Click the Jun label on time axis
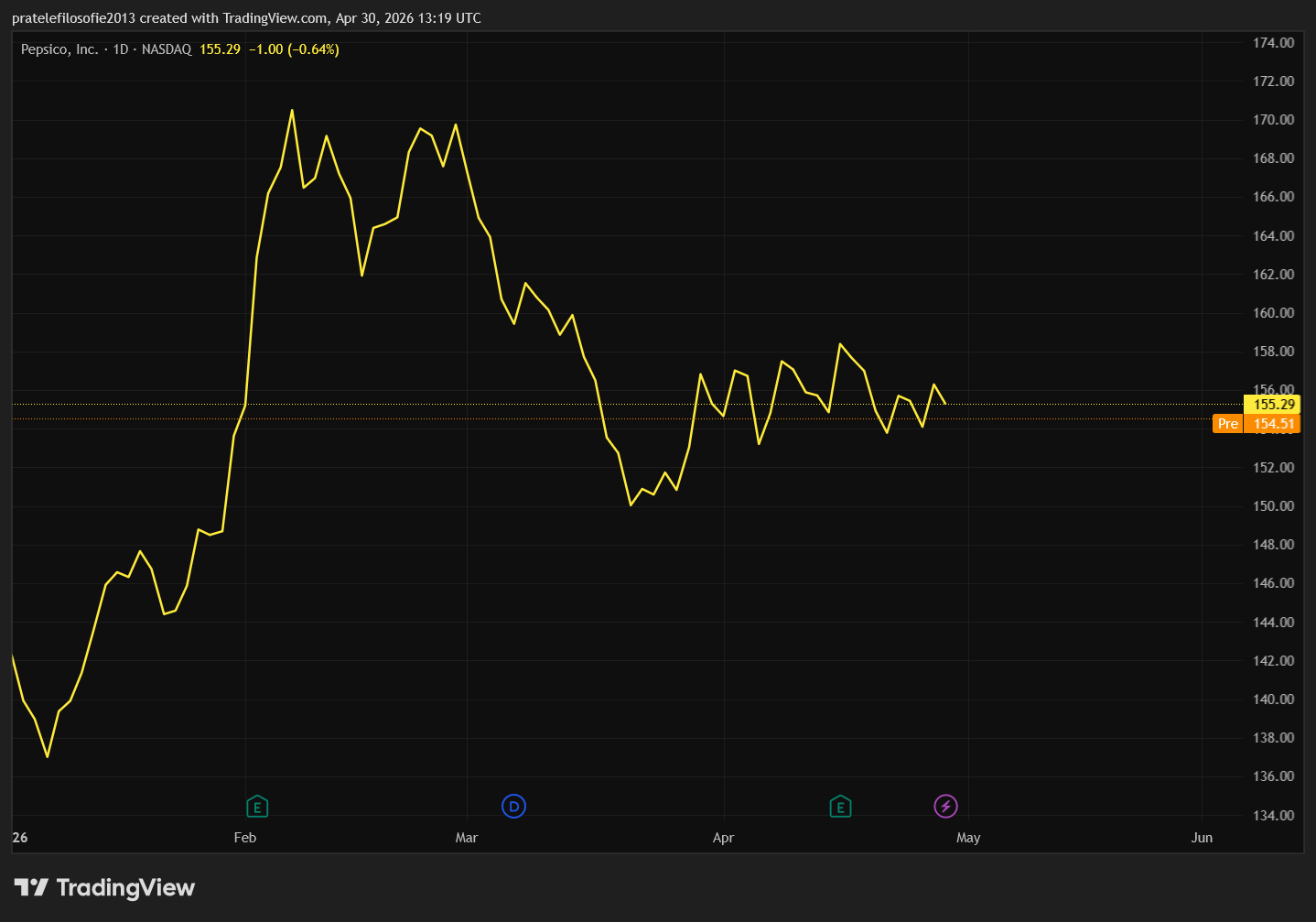The height and width of the screenshot is (922, 1316). 1202,837
